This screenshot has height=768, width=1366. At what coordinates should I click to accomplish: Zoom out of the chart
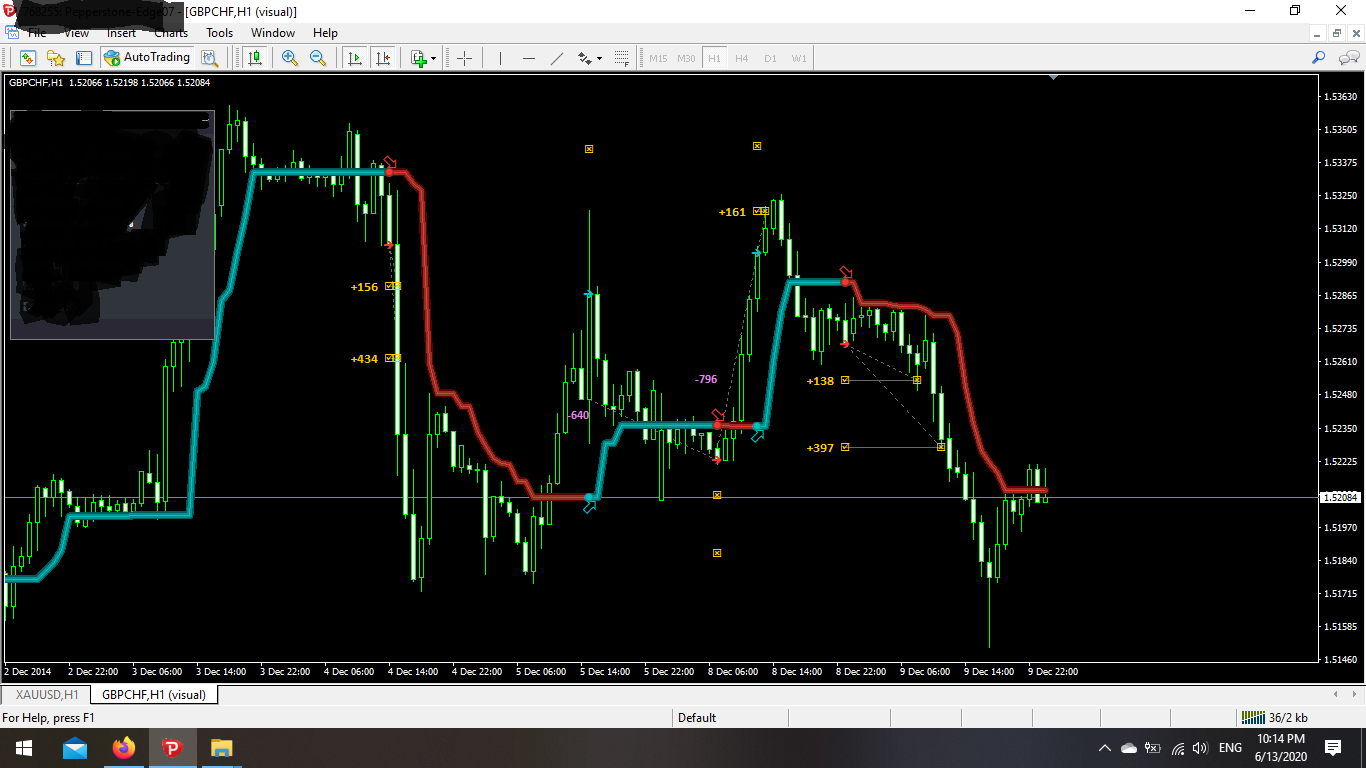tap(318, 58)
